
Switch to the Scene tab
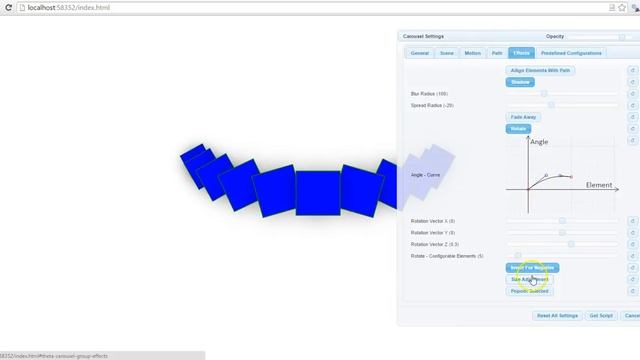447,53
